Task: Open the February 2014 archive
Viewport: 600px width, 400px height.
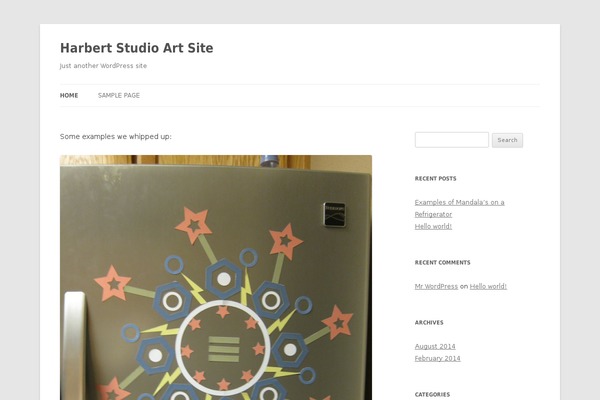Action: point(437,358)
